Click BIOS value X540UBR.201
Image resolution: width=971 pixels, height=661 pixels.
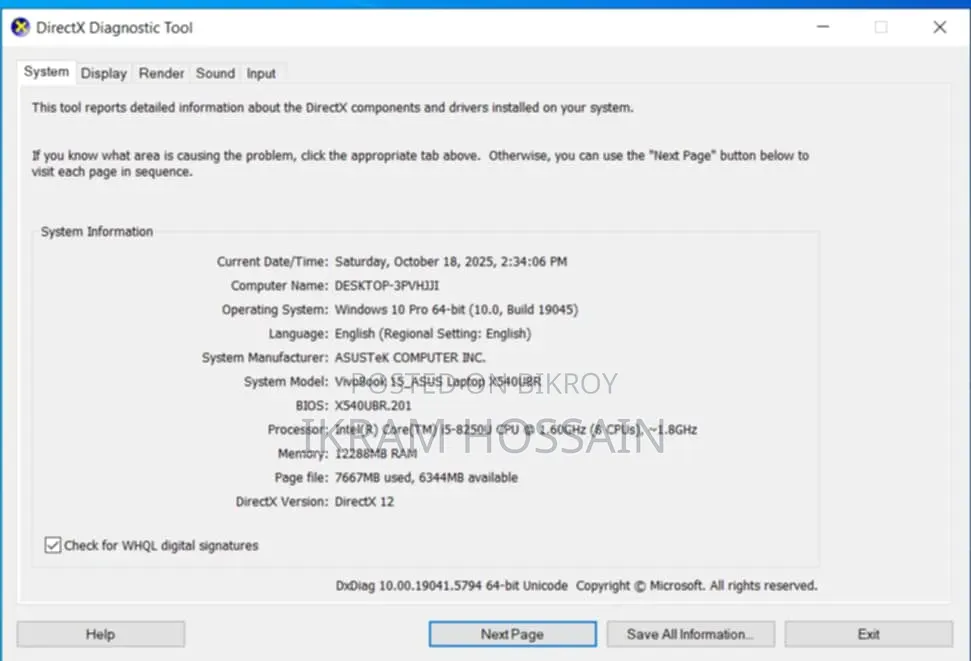(373, 405)
